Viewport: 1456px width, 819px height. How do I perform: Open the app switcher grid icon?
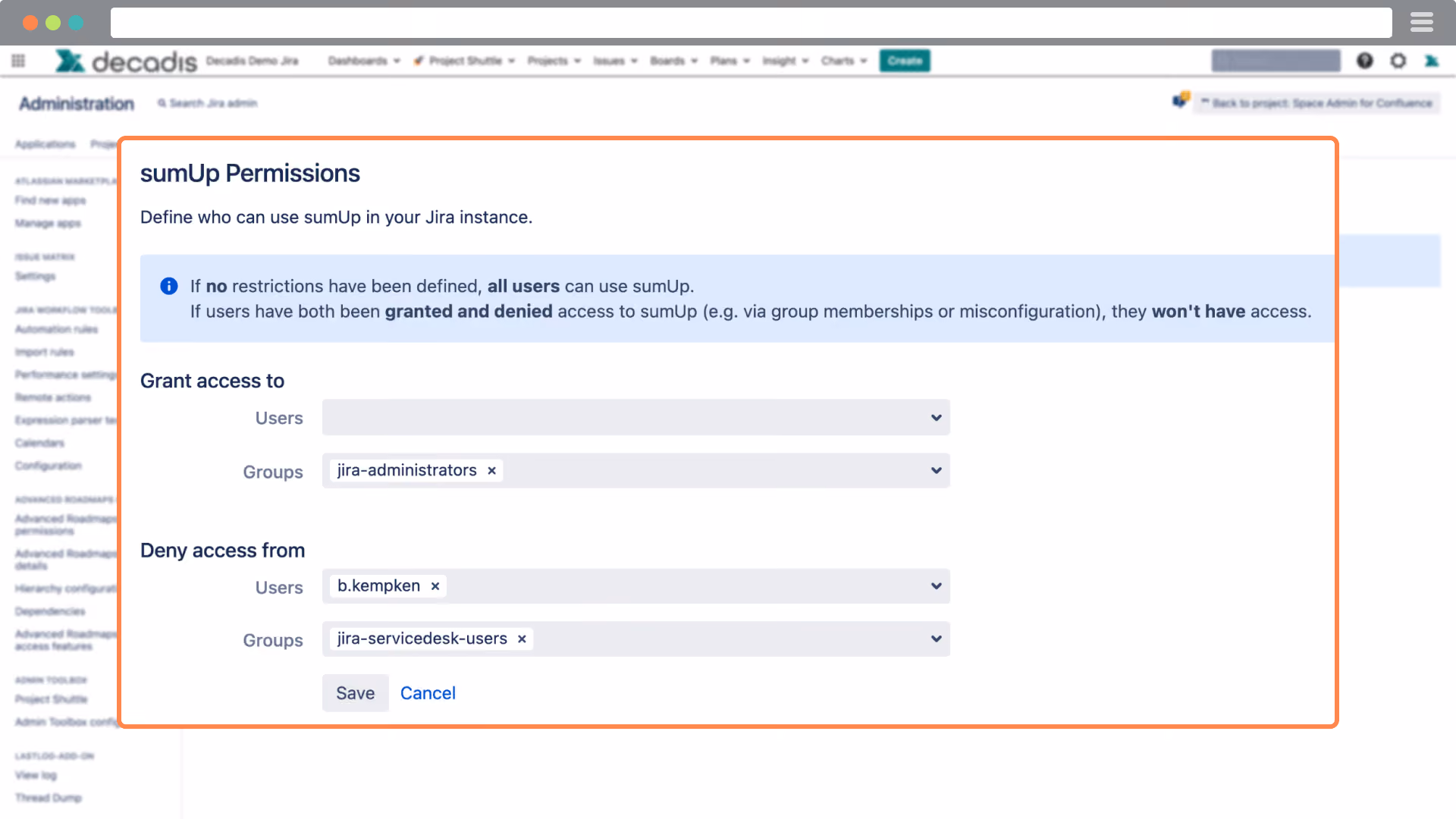[18, 61]
